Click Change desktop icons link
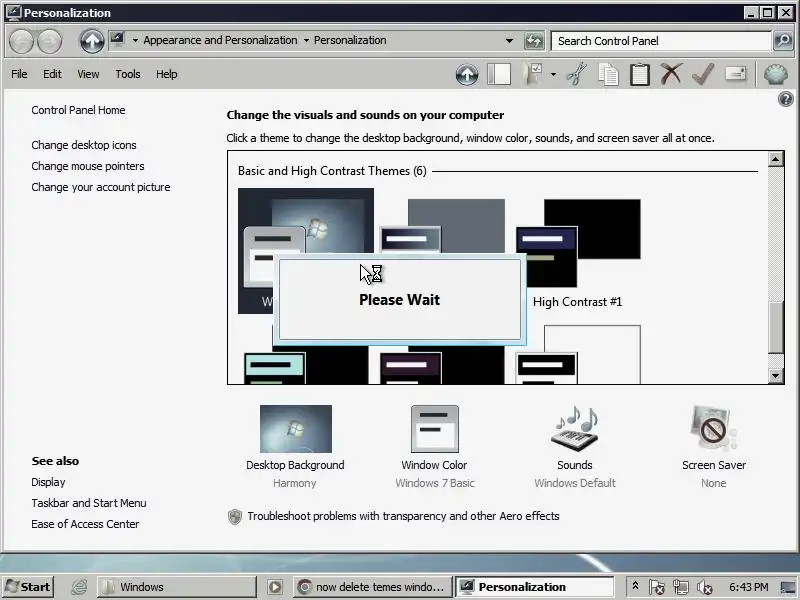This screenshot has height=600, width=800. [x=84, y=145]
